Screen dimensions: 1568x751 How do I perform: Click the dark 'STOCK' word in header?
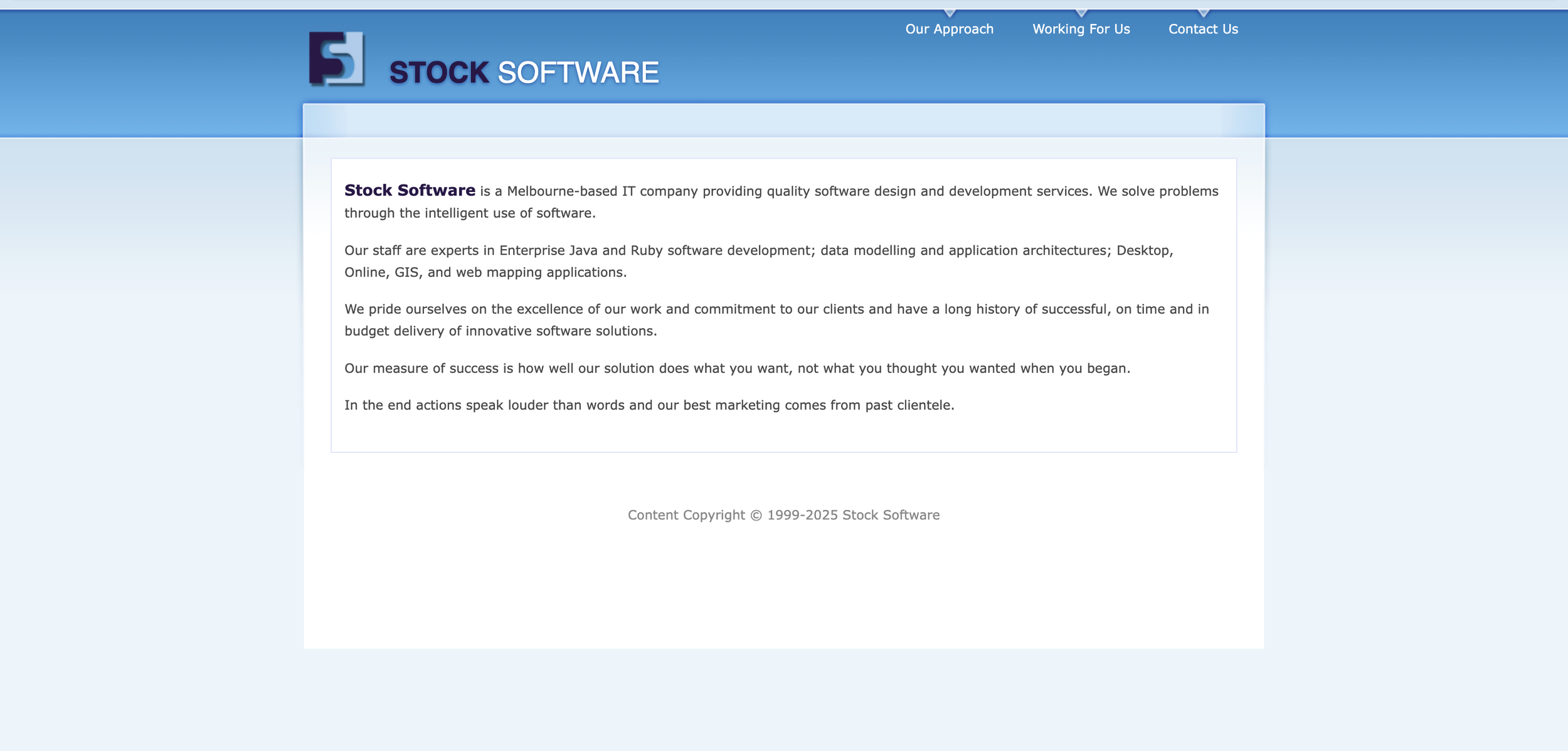coord(438,73)
